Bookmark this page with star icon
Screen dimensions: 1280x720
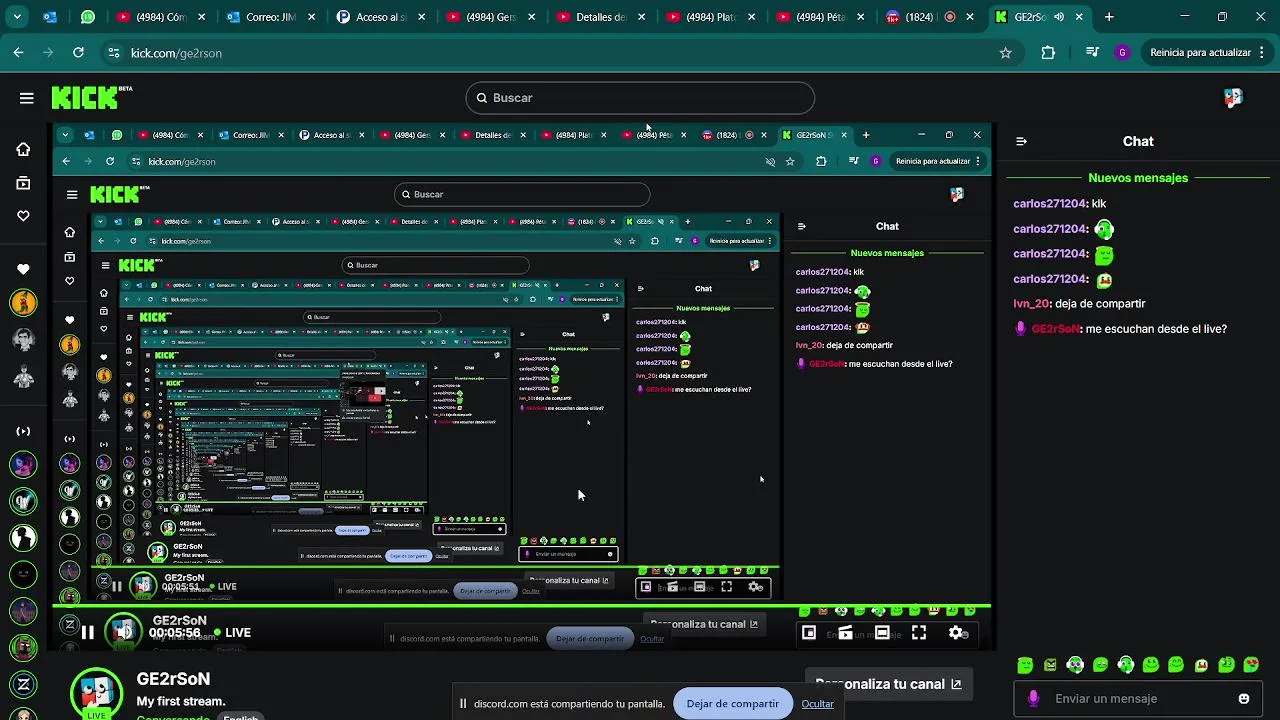click(1005, 53)
